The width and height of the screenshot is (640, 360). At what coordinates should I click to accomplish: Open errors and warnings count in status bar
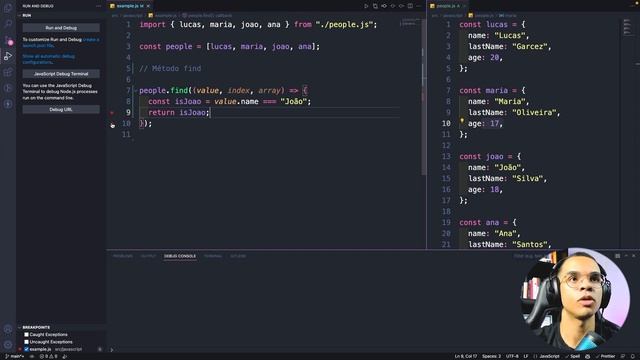(49, 356)
